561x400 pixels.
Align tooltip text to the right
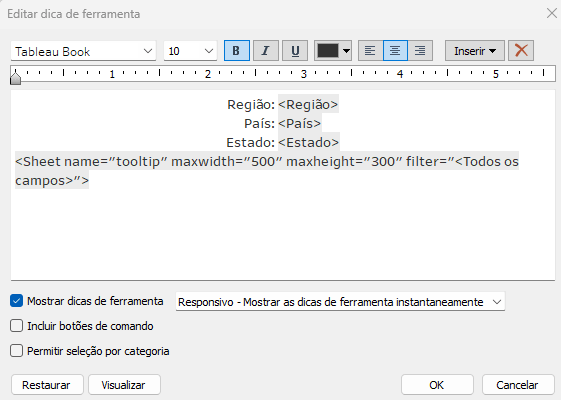tap(420, 50)
